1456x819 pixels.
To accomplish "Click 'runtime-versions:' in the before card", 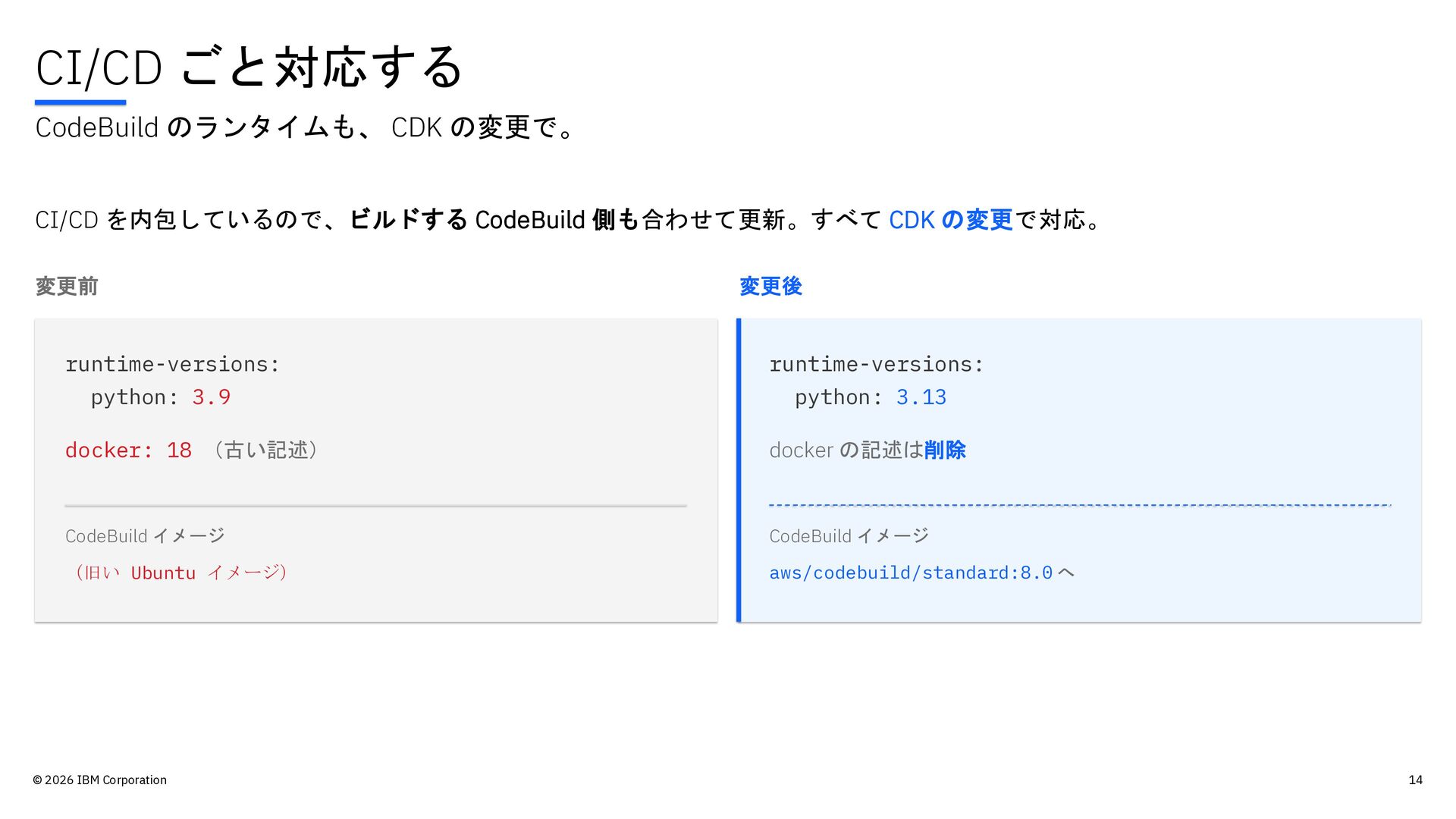I will 172,365.
